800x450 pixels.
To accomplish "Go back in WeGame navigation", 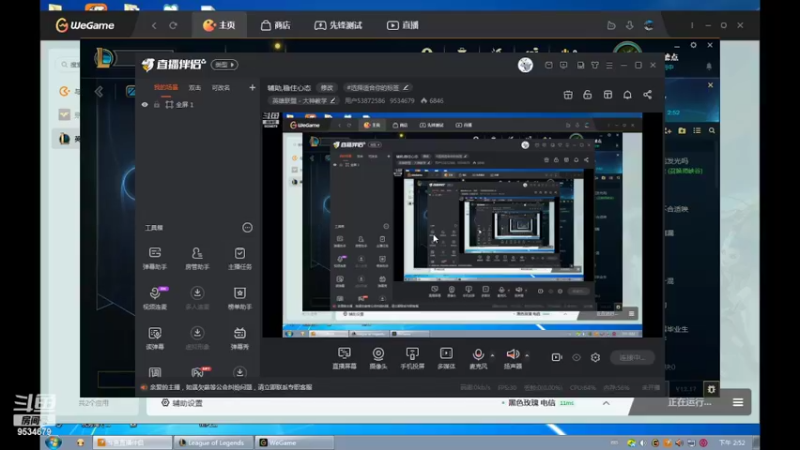I will (x=154, y=25).
